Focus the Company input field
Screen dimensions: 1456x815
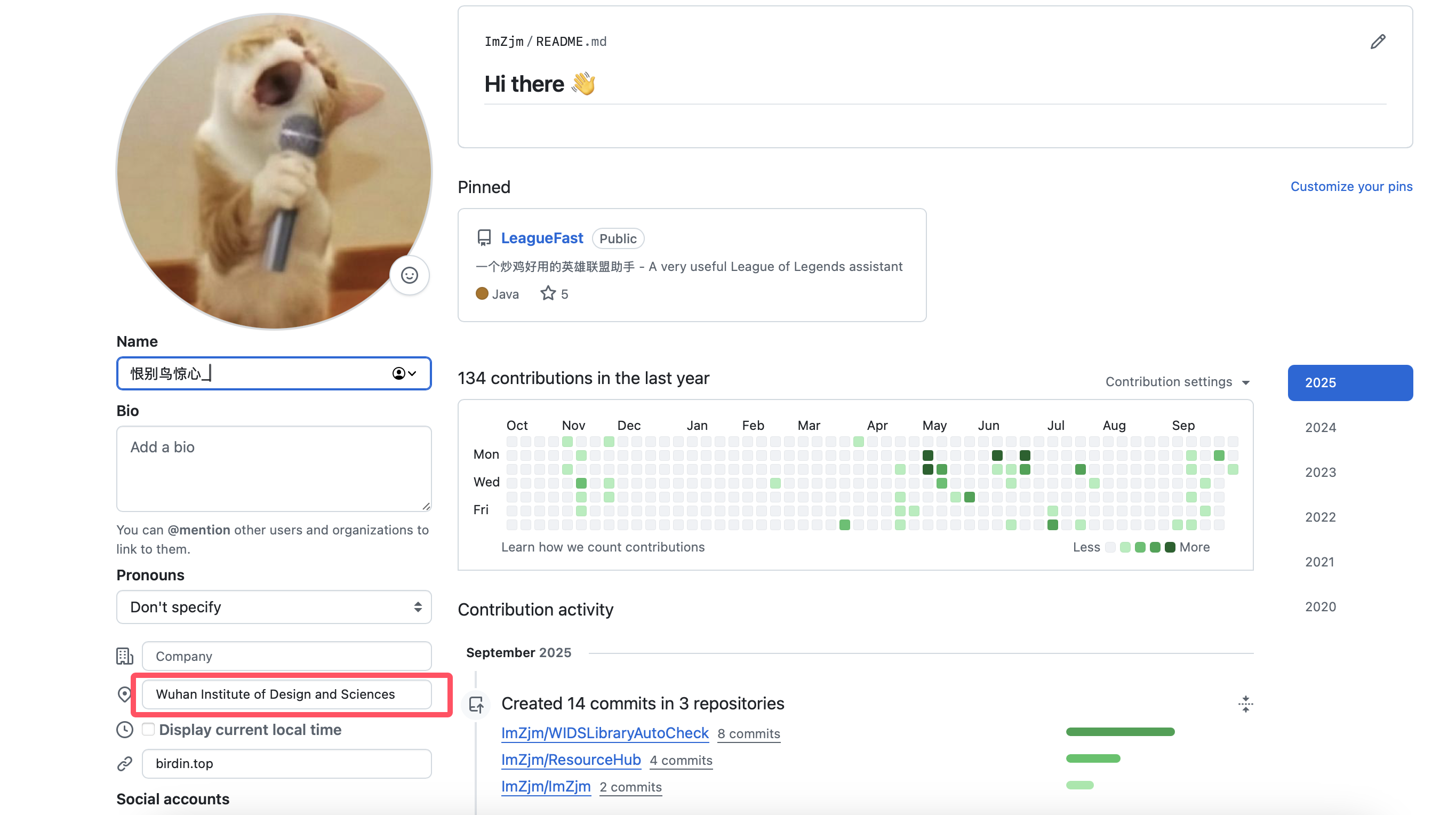pyautogui.click(x=286, y=656)
